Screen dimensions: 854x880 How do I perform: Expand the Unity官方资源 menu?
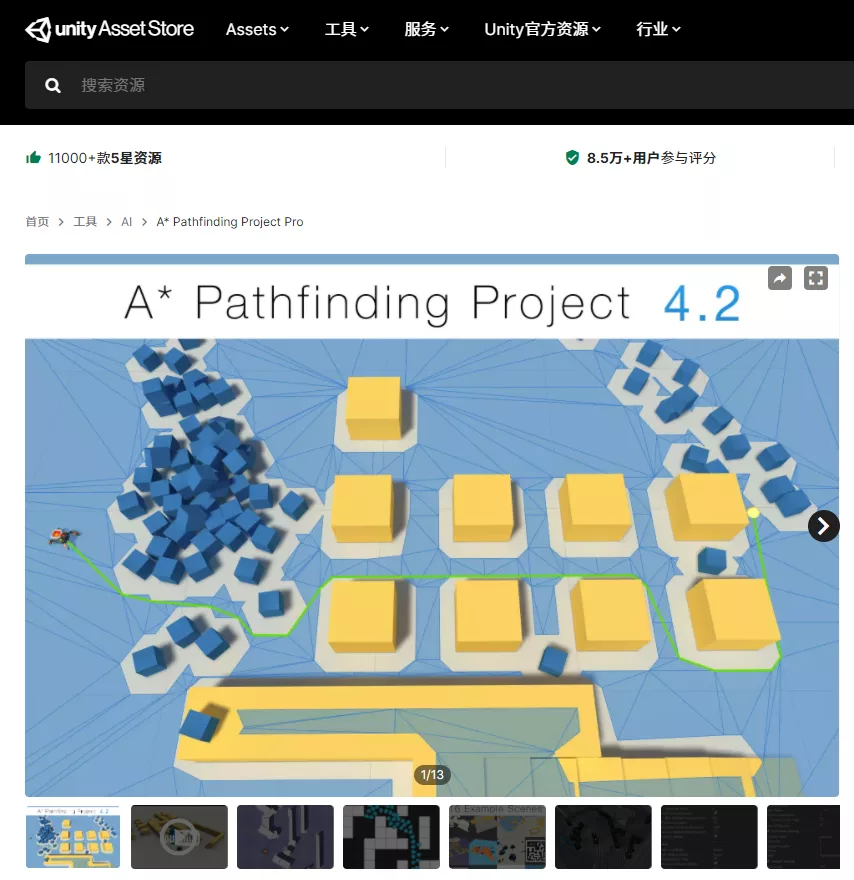coord(542,29)
